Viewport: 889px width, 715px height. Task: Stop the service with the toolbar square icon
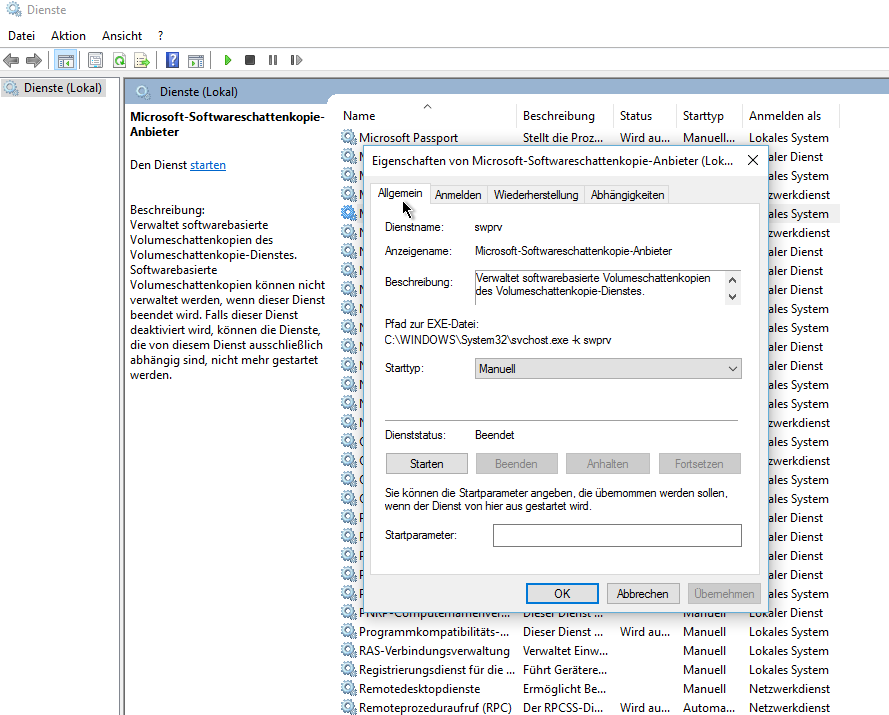click(249, 60)
